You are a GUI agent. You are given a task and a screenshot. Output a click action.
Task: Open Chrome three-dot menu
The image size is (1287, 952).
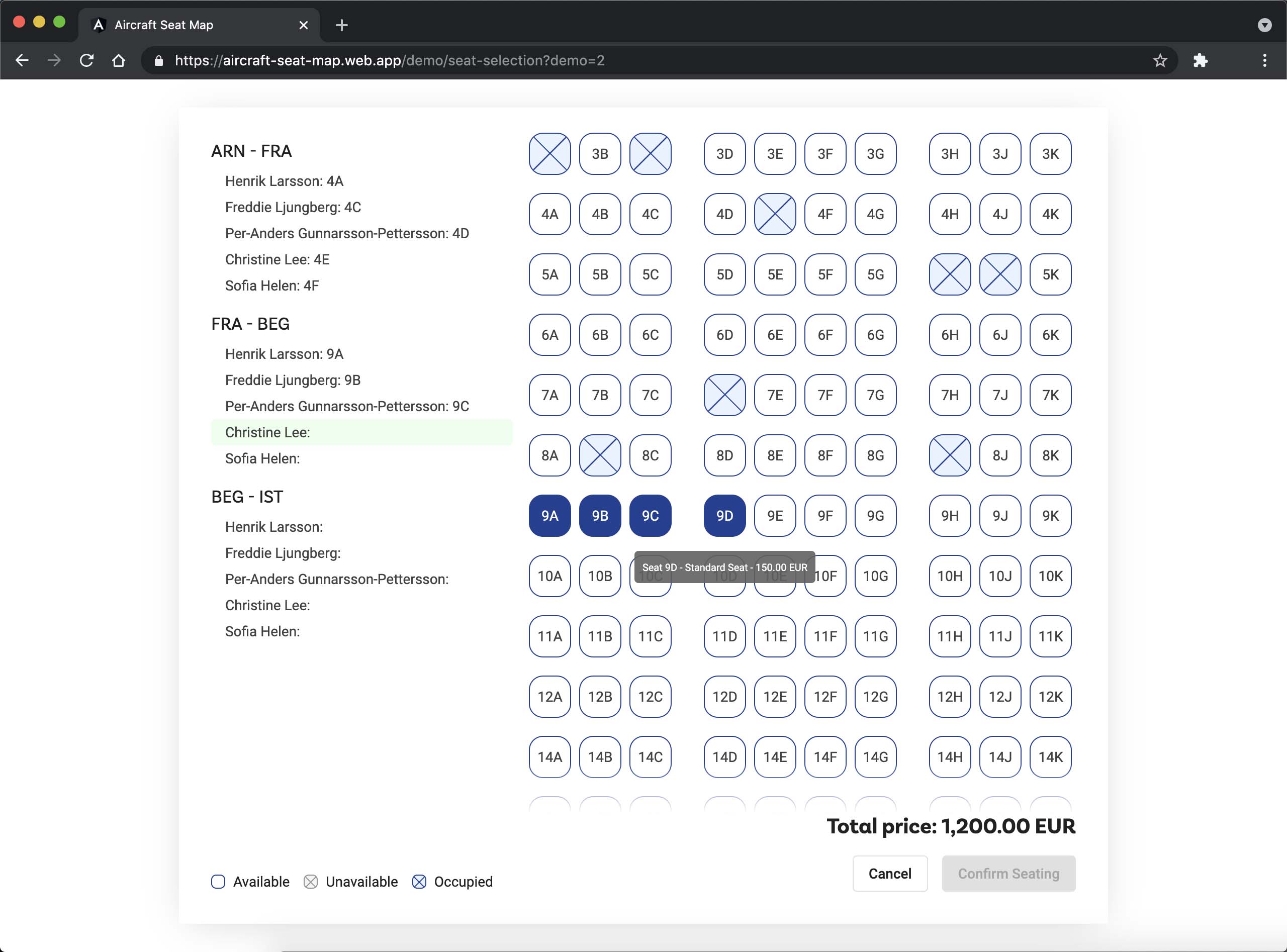pyautogui.click(x=1264, y=60)
